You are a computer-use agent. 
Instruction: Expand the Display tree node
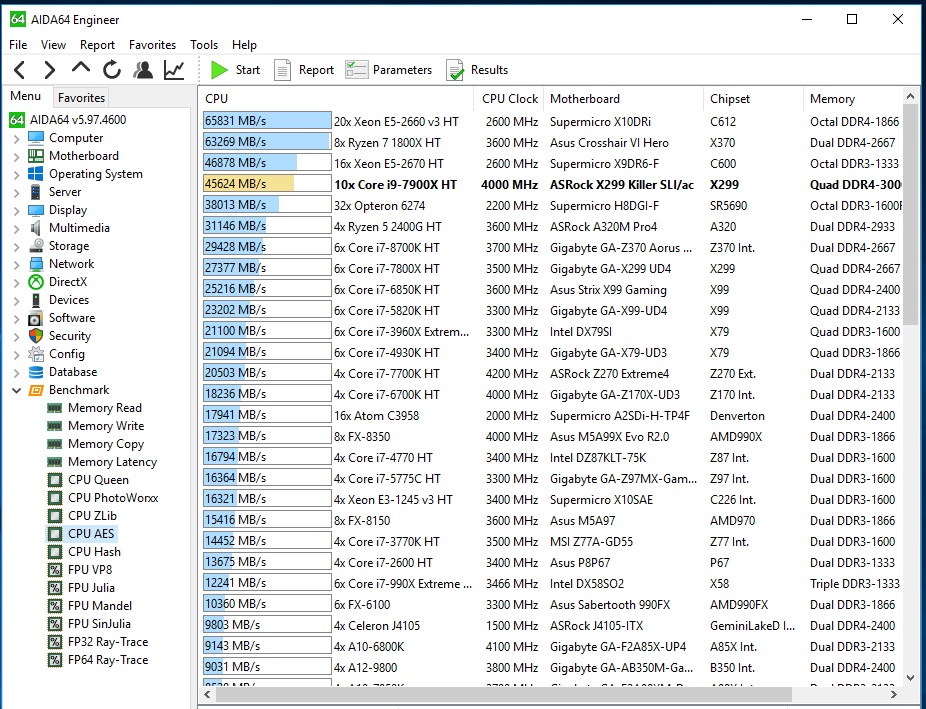[17, 211]
